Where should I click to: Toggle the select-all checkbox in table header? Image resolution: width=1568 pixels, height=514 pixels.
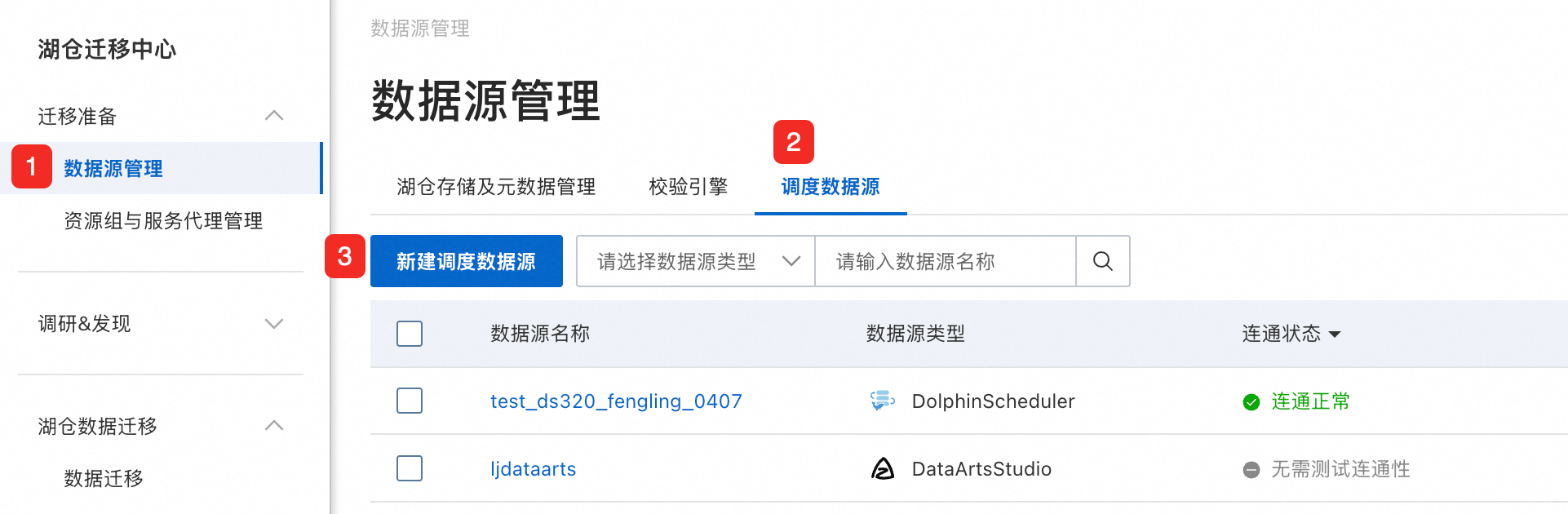[410, 334]
